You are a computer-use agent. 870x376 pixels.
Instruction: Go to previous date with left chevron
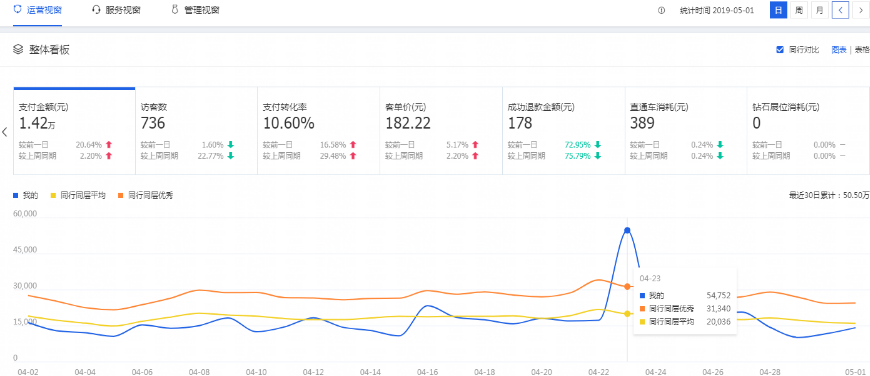coord(841,11)
